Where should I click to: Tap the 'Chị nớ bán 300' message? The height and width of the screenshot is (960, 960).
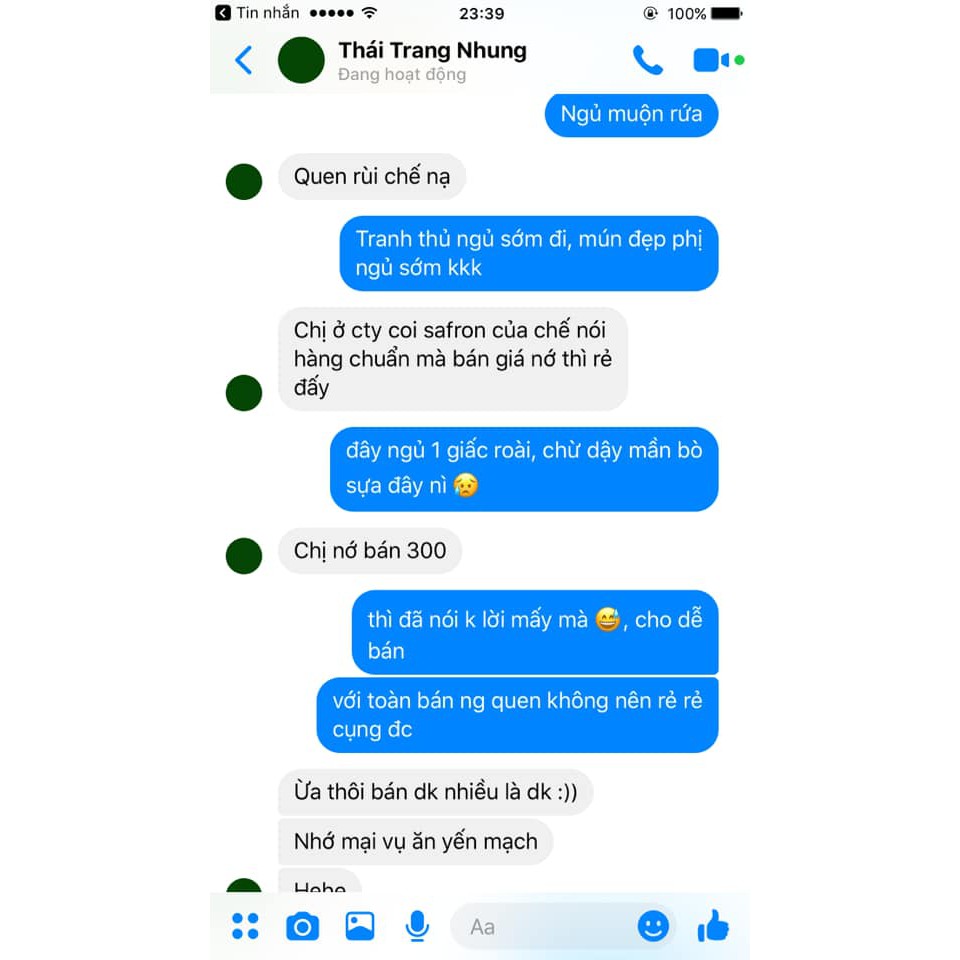370,550
